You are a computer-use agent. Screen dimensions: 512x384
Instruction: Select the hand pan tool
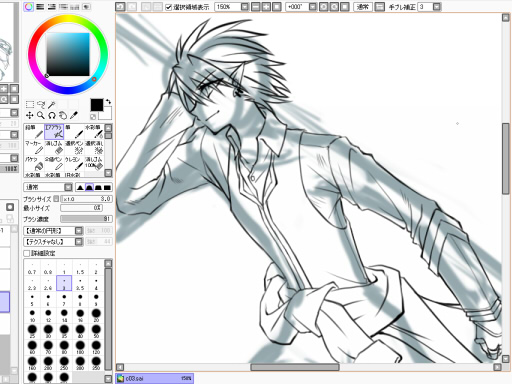point(63,115)
